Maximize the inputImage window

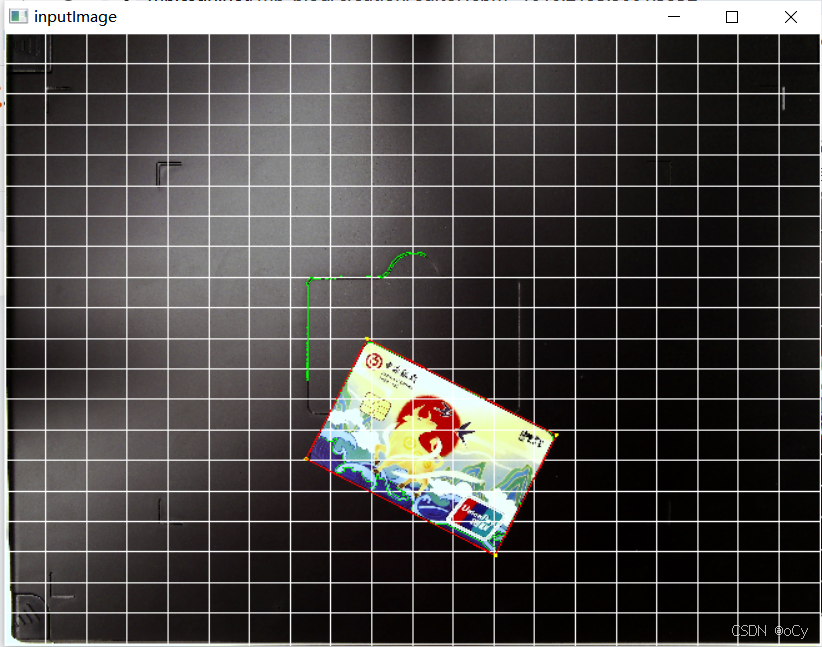[x=732, y=17]
